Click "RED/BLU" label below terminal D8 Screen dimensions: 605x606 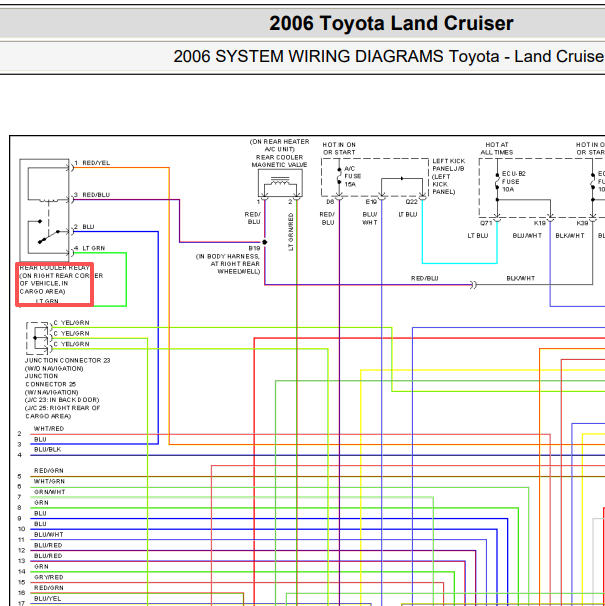[x=327, y=218]
